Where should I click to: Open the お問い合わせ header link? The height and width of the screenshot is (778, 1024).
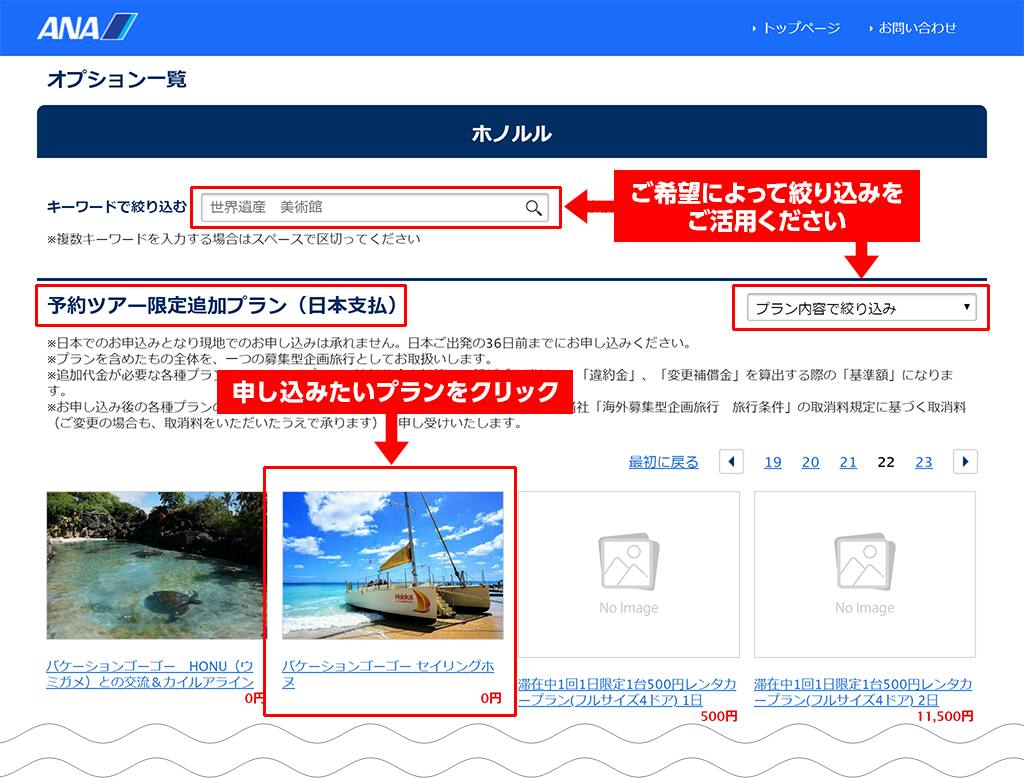coord(917,28)
